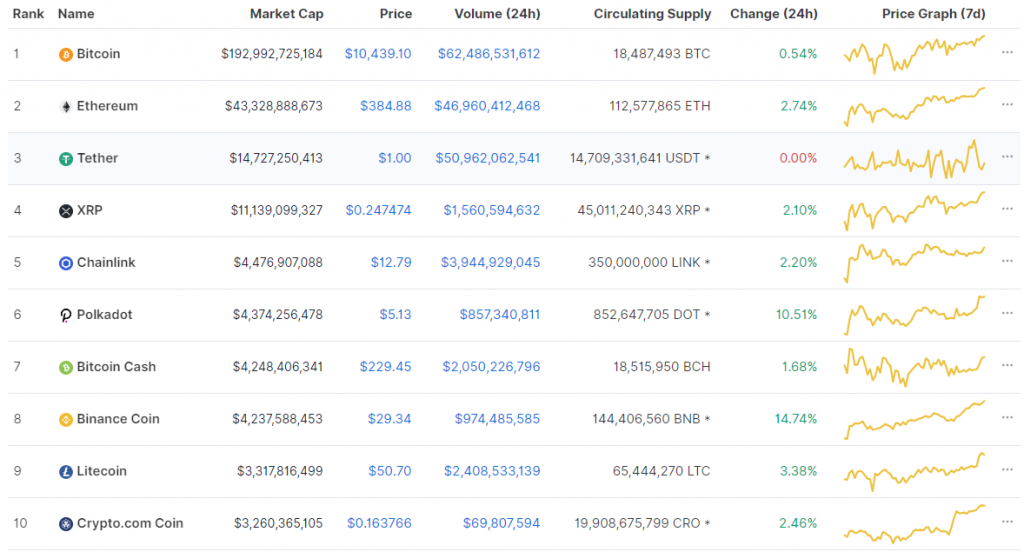Click the Ethereum logo icon

pyautogui.click(x=65, y=106)
